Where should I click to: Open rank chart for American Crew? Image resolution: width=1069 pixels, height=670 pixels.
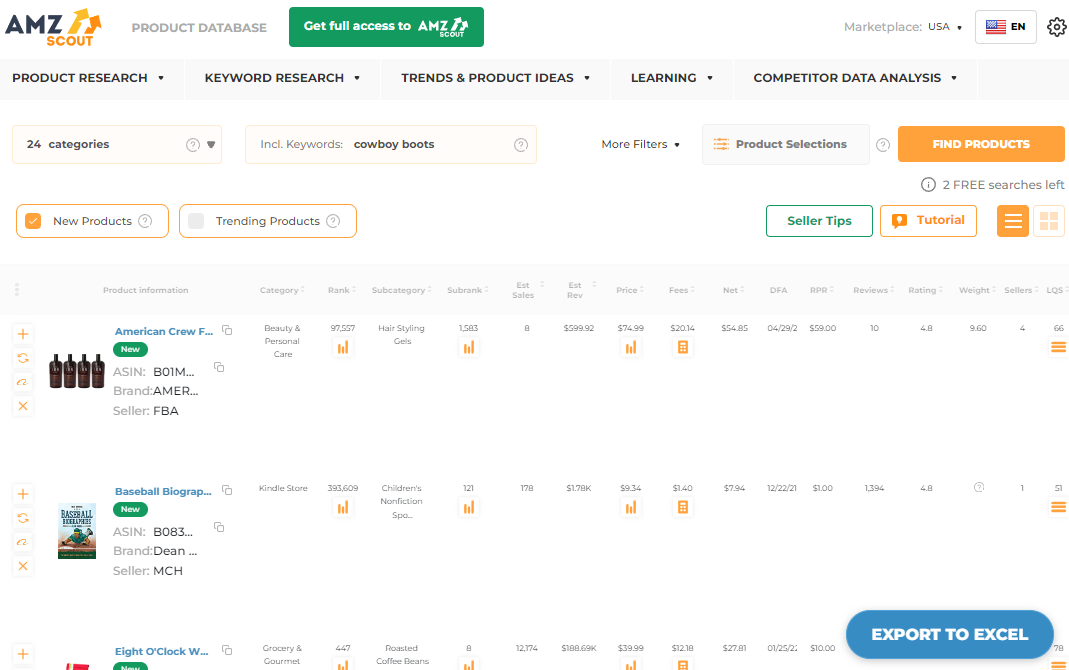343,348
